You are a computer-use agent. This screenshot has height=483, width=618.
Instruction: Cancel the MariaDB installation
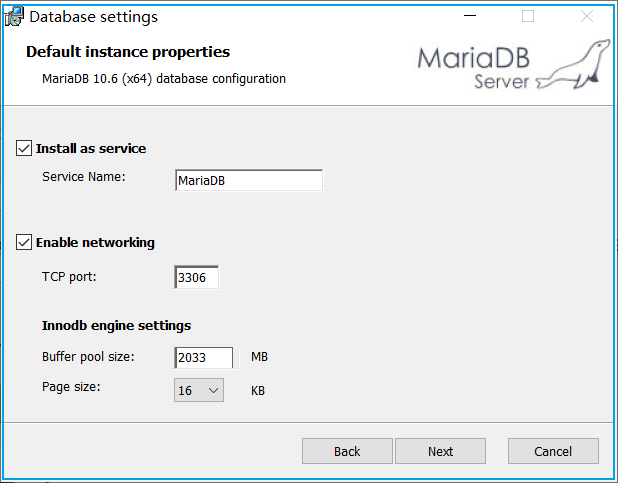[553, 451]
